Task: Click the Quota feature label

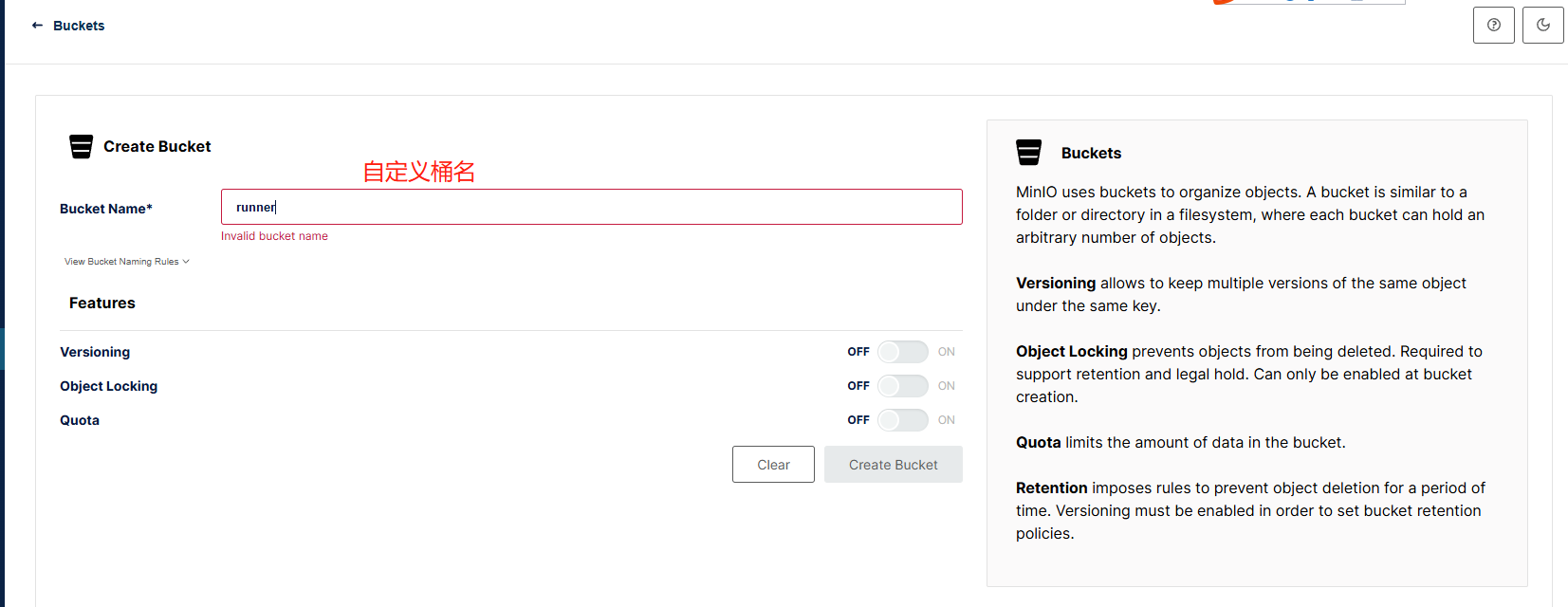Action: (x=80, y=420)
